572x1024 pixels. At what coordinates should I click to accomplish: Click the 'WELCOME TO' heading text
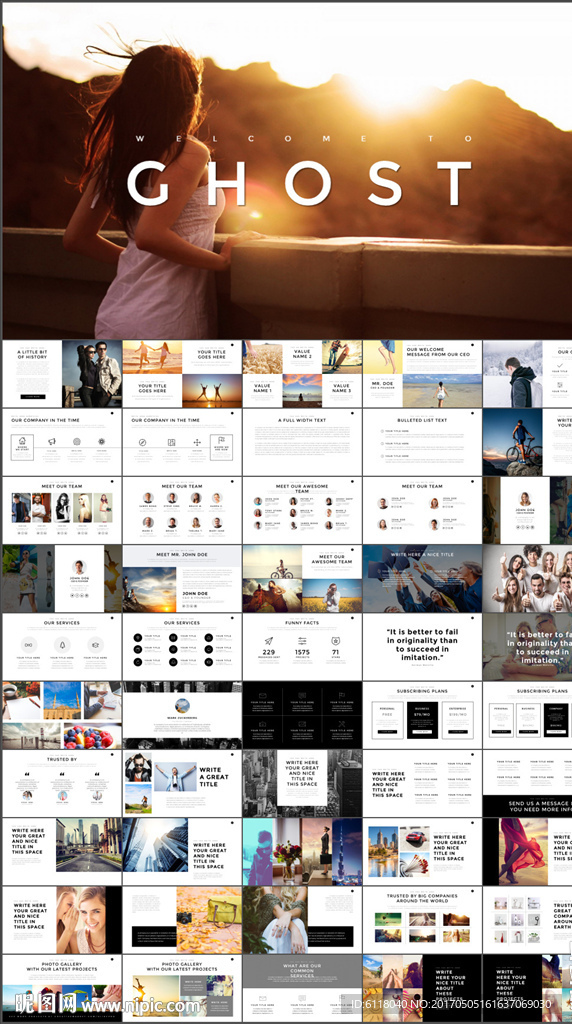[x=302, y=138]
